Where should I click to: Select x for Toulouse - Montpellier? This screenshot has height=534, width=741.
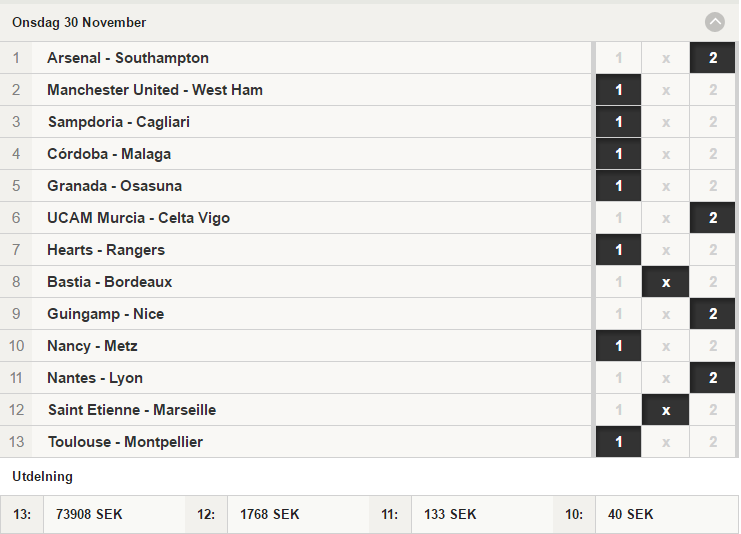click(x=665, y=442)
